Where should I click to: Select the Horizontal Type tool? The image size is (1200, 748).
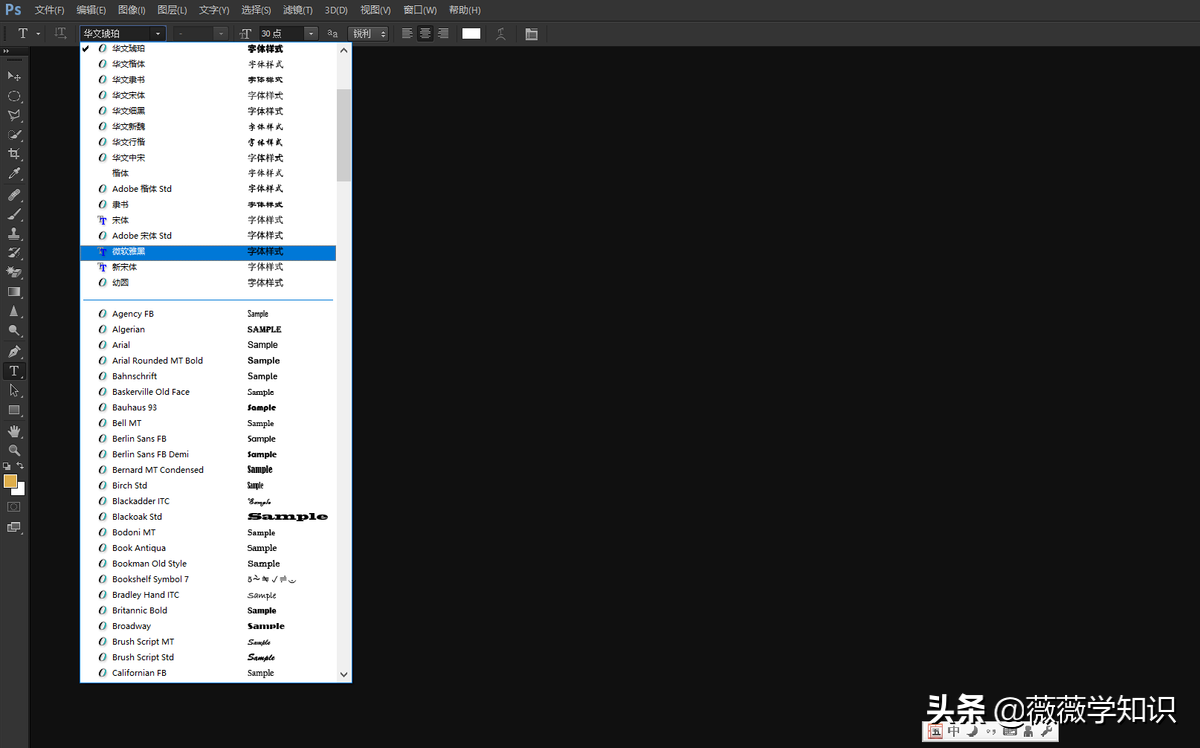point(14,371)
